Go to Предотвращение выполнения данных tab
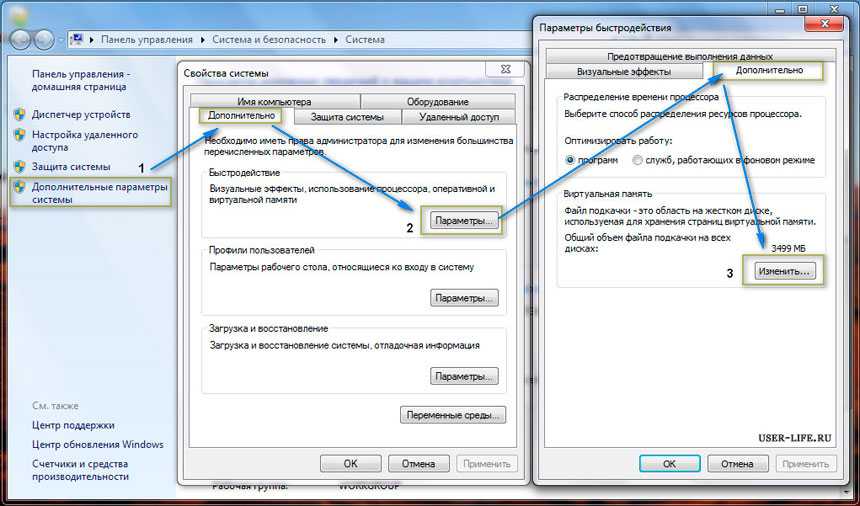 pyautogui.click(x=689, y=57)
